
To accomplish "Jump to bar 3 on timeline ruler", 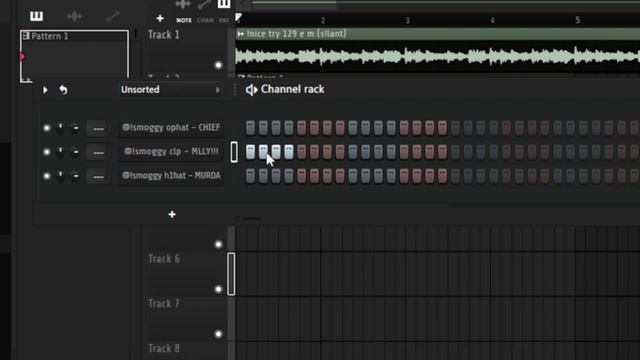I will point(407,20).
